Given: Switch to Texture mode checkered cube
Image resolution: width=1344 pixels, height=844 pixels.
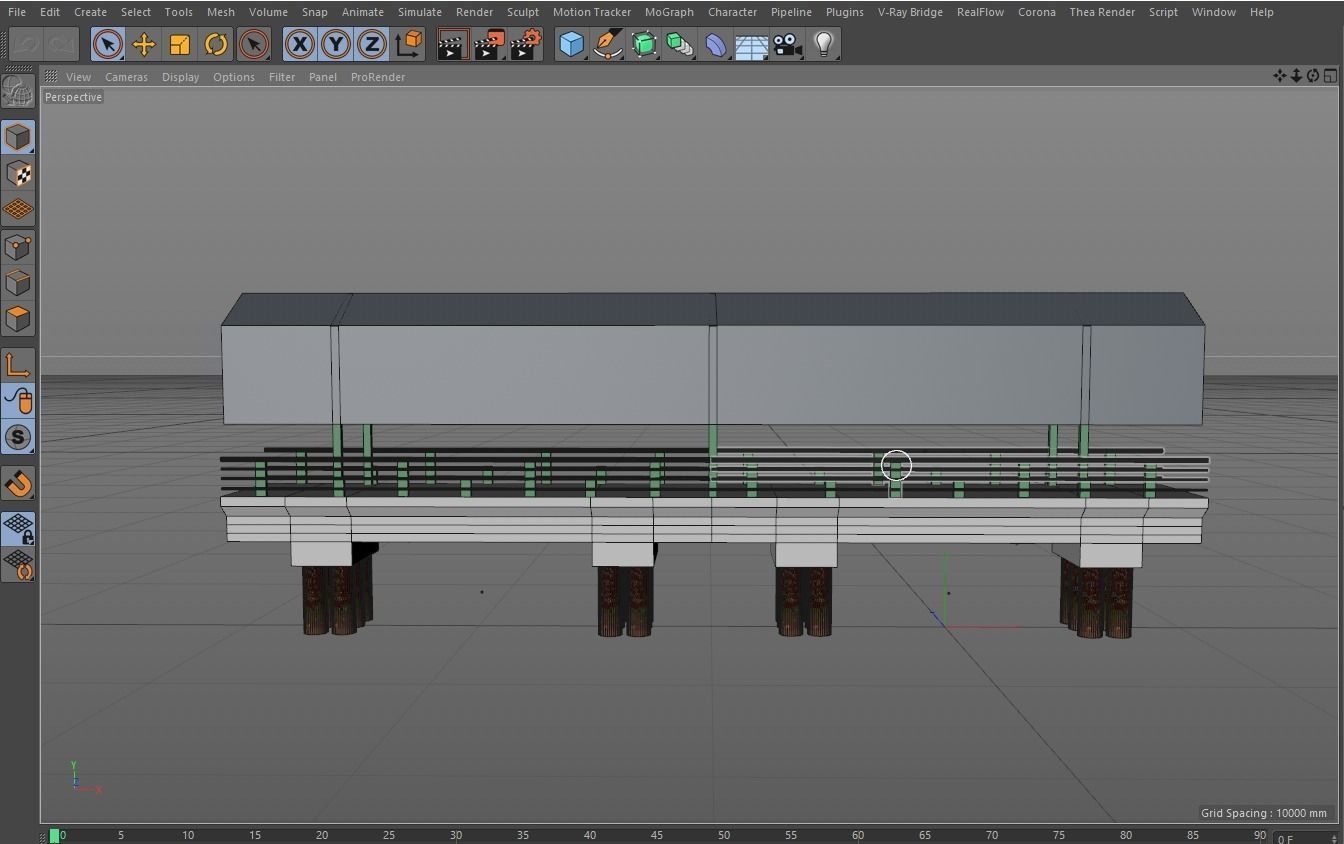Looking at the screenshot, I should (18, 174).
